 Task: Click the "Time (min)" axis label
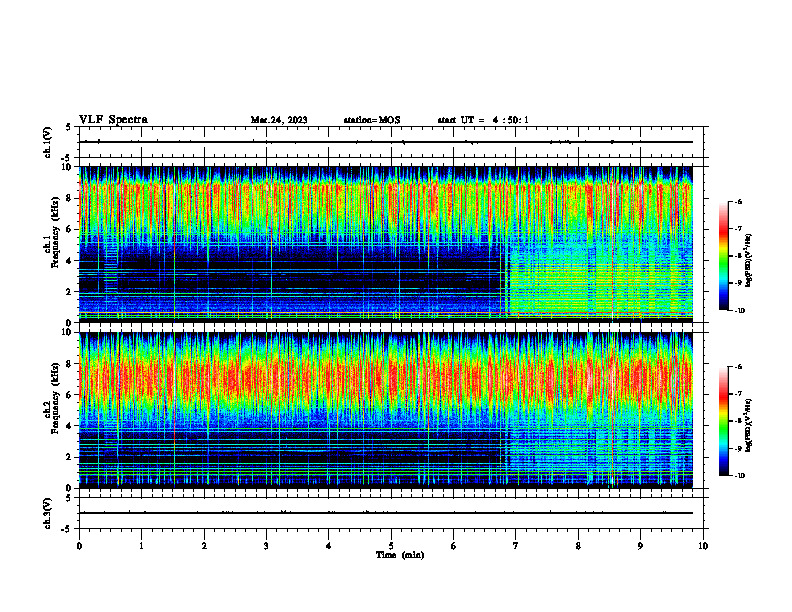pos(400,555)
